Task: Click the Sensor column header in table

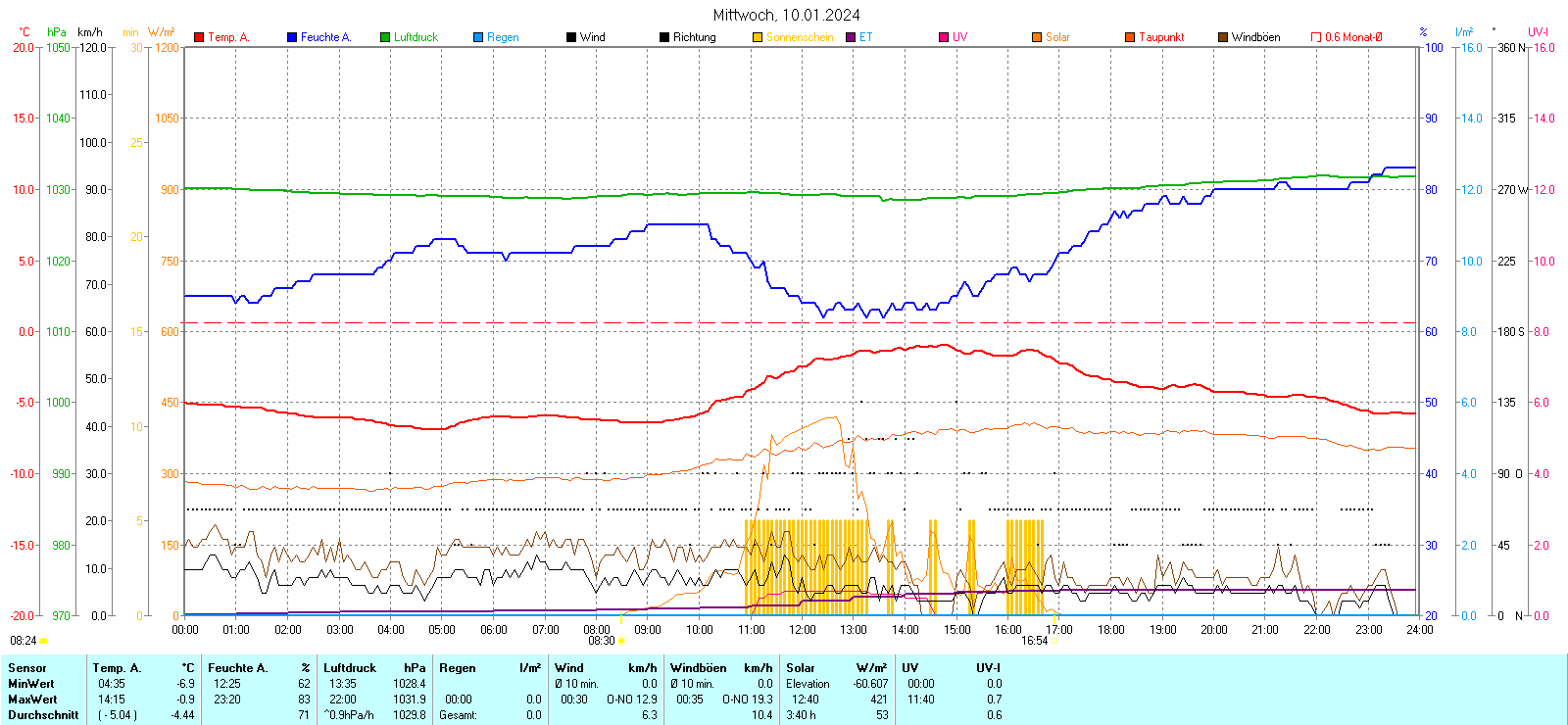Action: (x=27, y=668)
